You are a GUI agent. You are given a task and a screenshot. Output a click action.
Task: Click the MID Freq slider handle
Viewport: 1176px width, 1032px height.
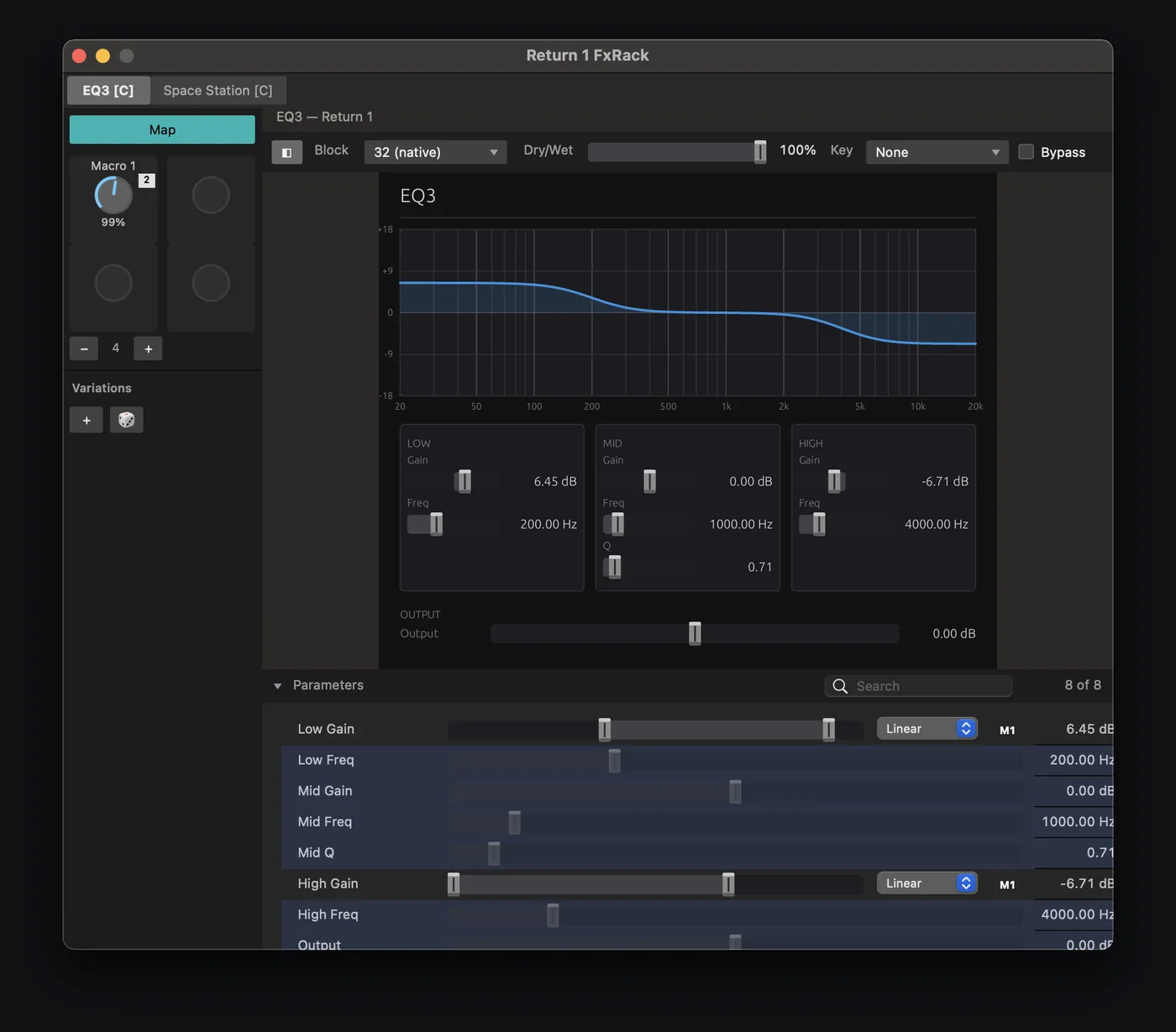tap(617, 524)
